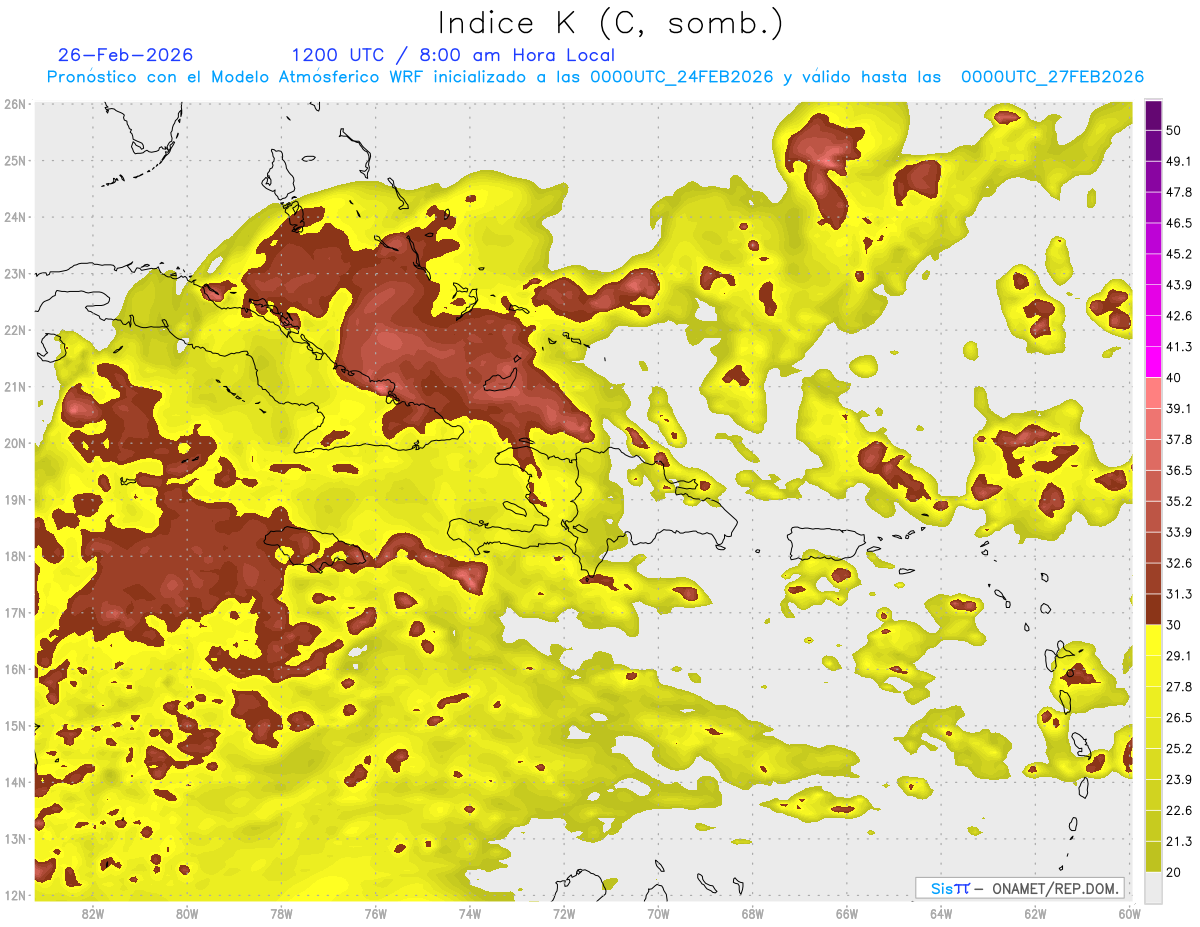Select the date label '26-Feb-2026'
This screenshot has width=1200, height=927.
125,55
